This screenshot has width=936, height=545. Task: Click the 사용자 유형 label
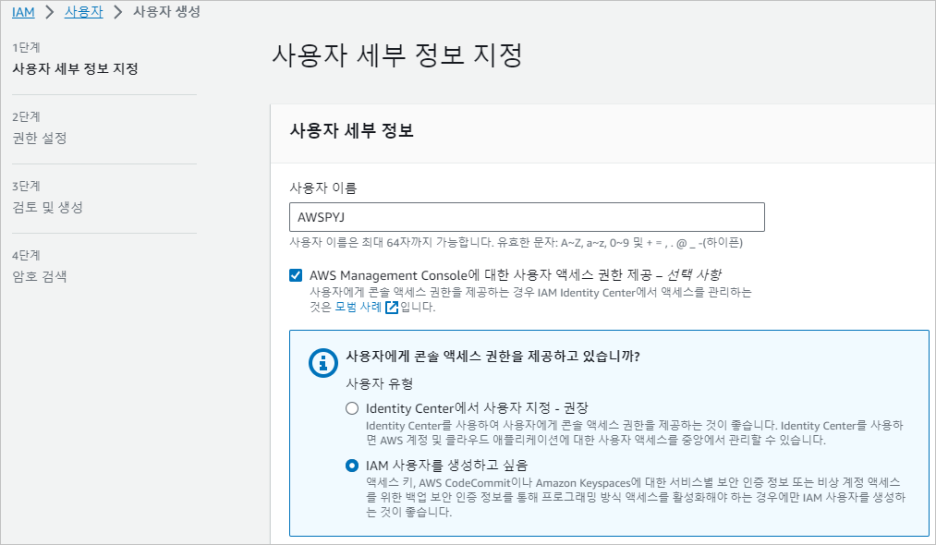click(380, 384)
